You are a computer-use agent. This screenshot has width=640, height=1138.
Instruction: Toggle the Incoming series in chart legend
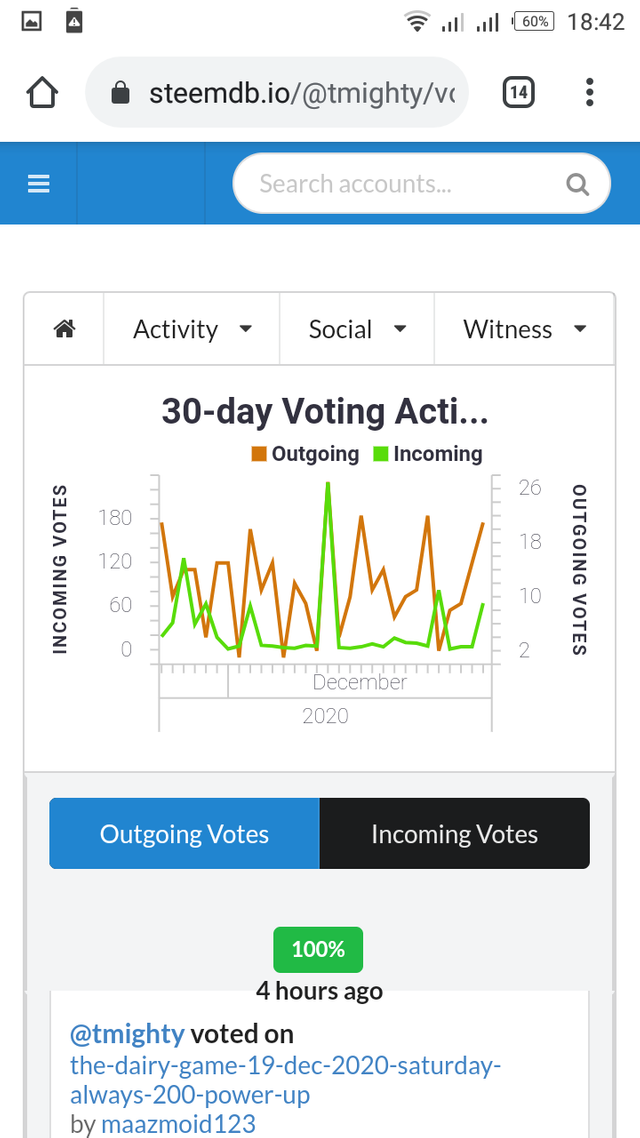[x=437, y=454]
